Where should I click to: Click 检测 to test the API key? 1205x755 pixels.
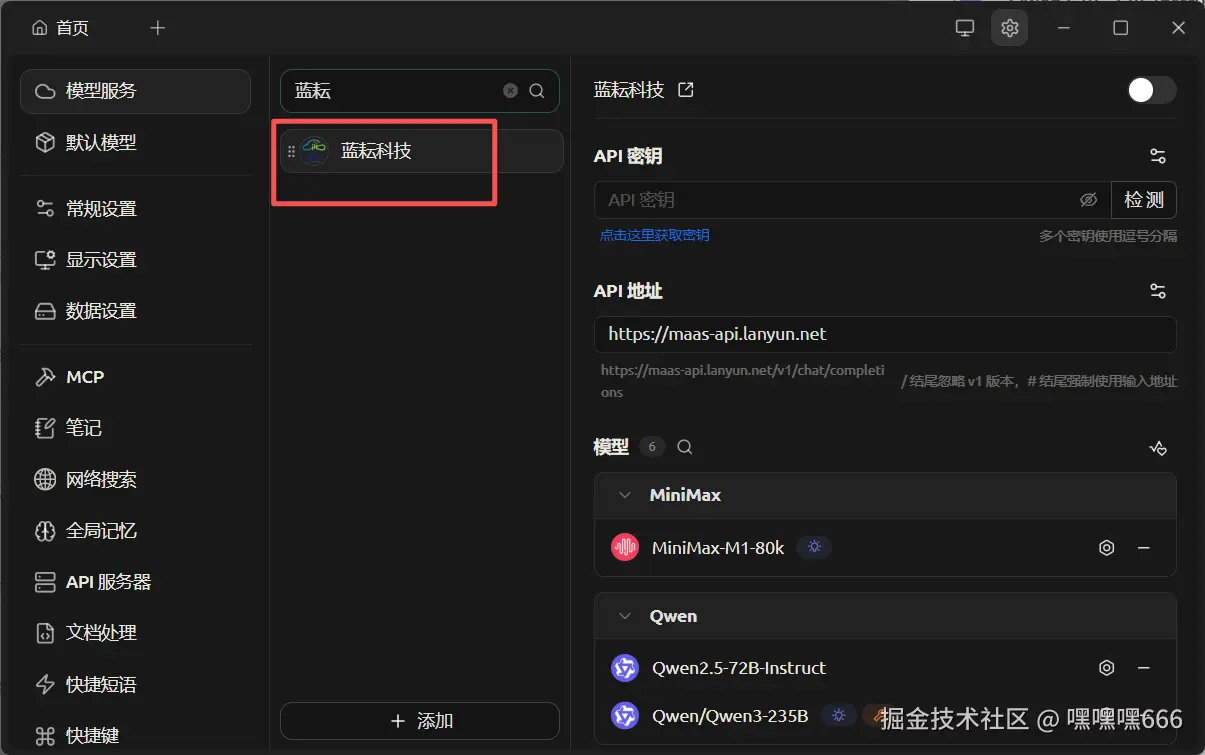coord(1143,200)
